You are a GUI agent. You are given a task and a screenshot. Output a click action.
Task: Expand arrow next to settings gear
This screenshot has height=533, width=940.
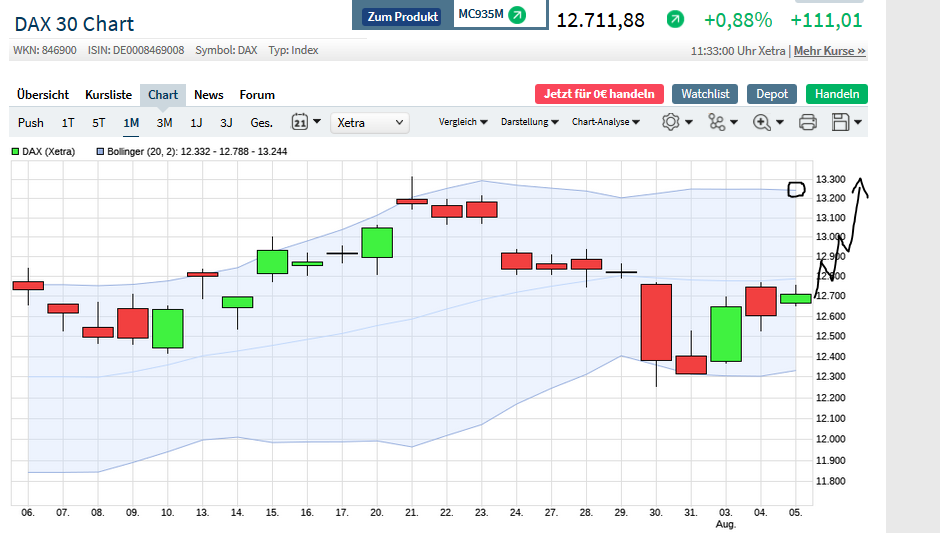click(x=689, y=122)
